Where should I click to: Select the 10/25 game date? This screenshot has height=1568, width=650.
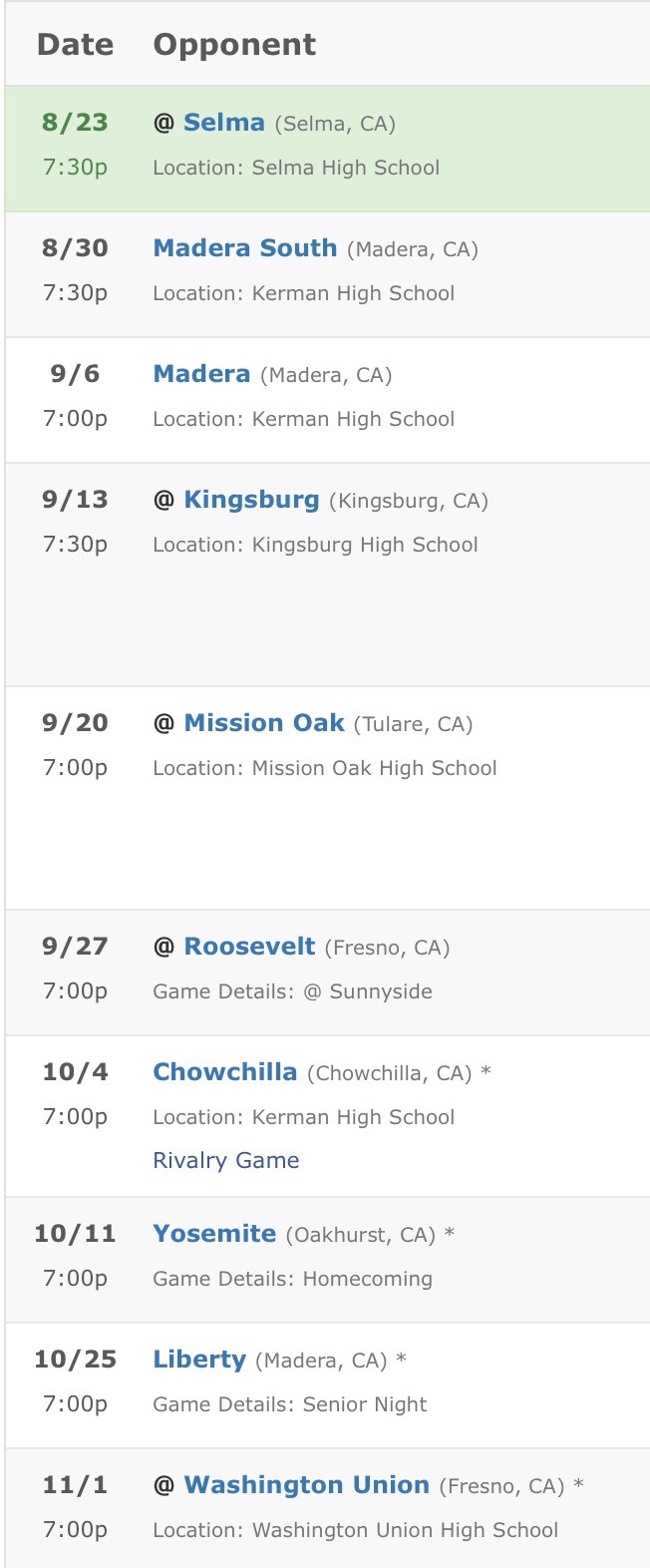pyautogui.click(x=75, y=1360)
